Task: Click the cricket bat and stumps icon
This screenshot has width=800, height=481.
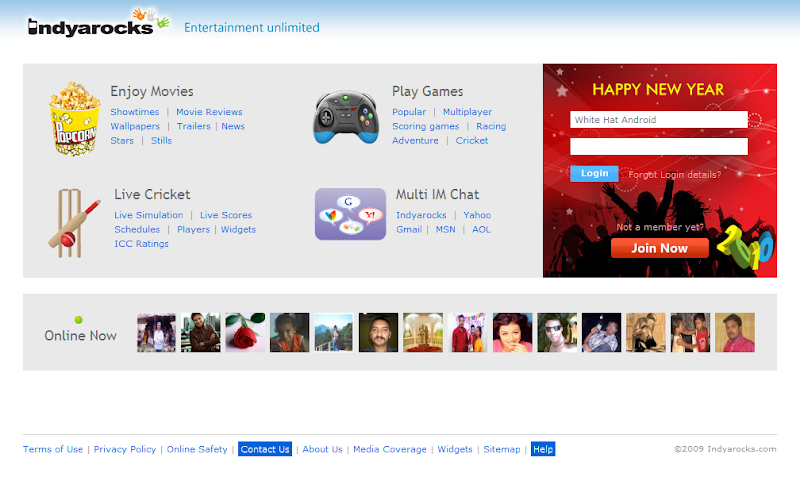Action: pyautogui.click(x=74, y=223)
